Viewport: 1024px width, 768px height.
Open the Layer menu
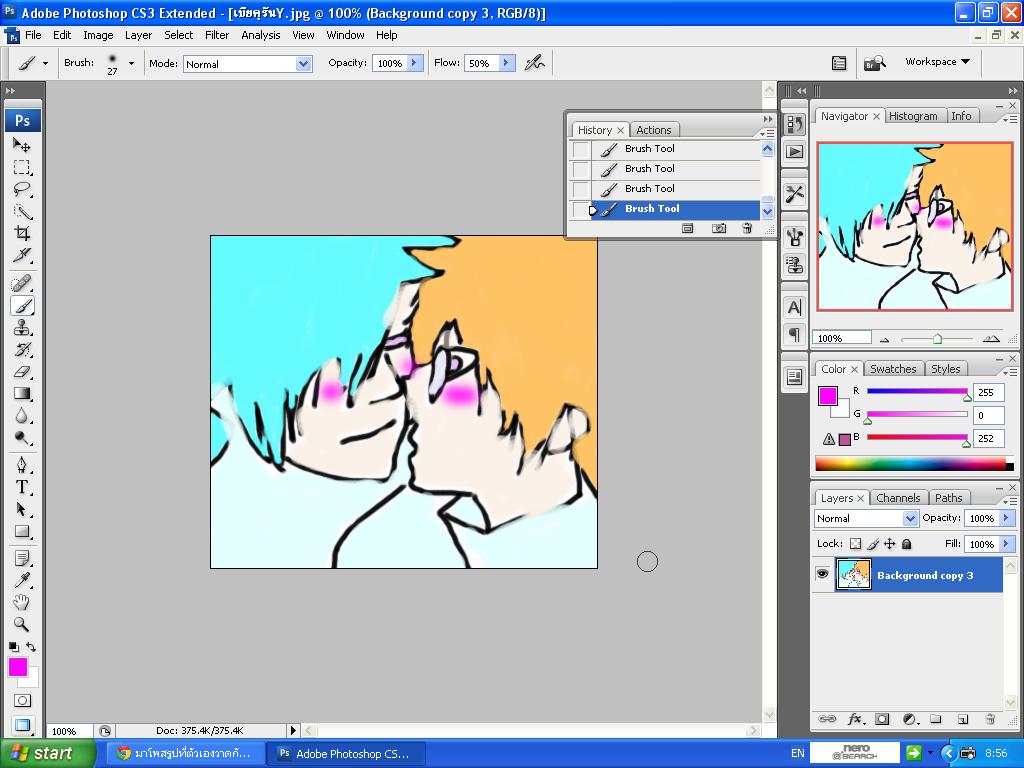pos(138,35)
